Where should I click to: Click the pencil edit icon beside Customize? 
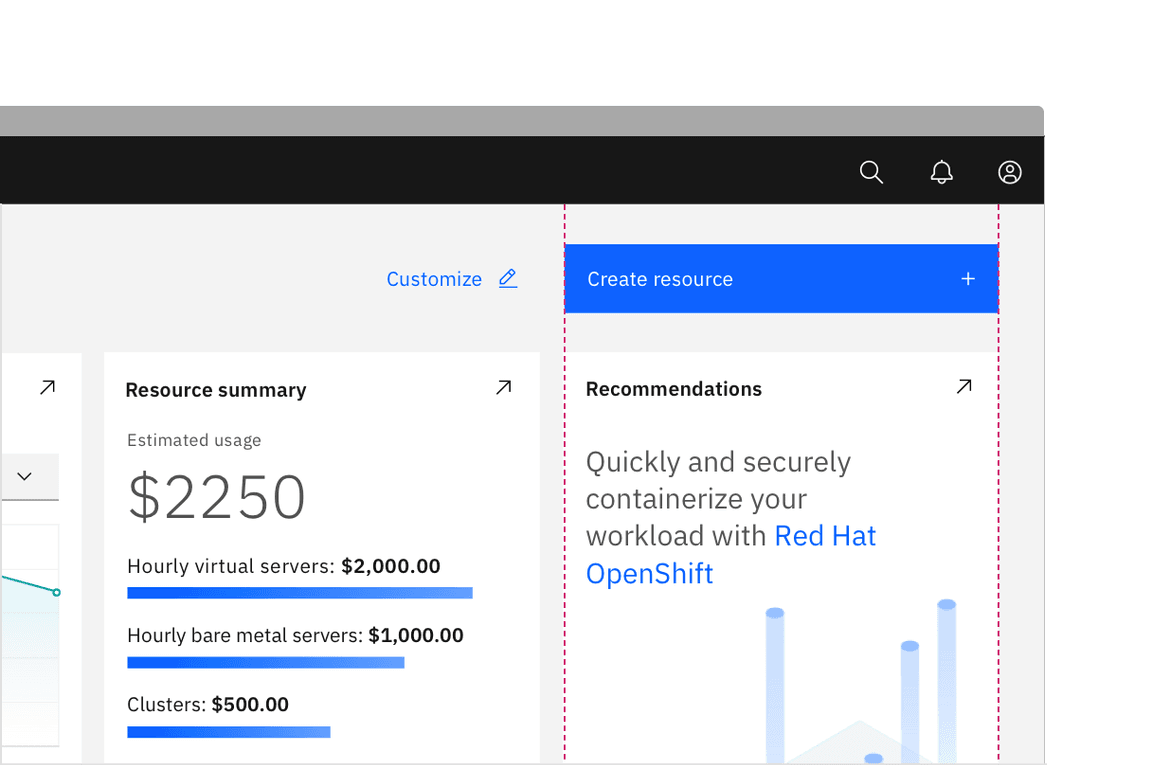(508, 279)
